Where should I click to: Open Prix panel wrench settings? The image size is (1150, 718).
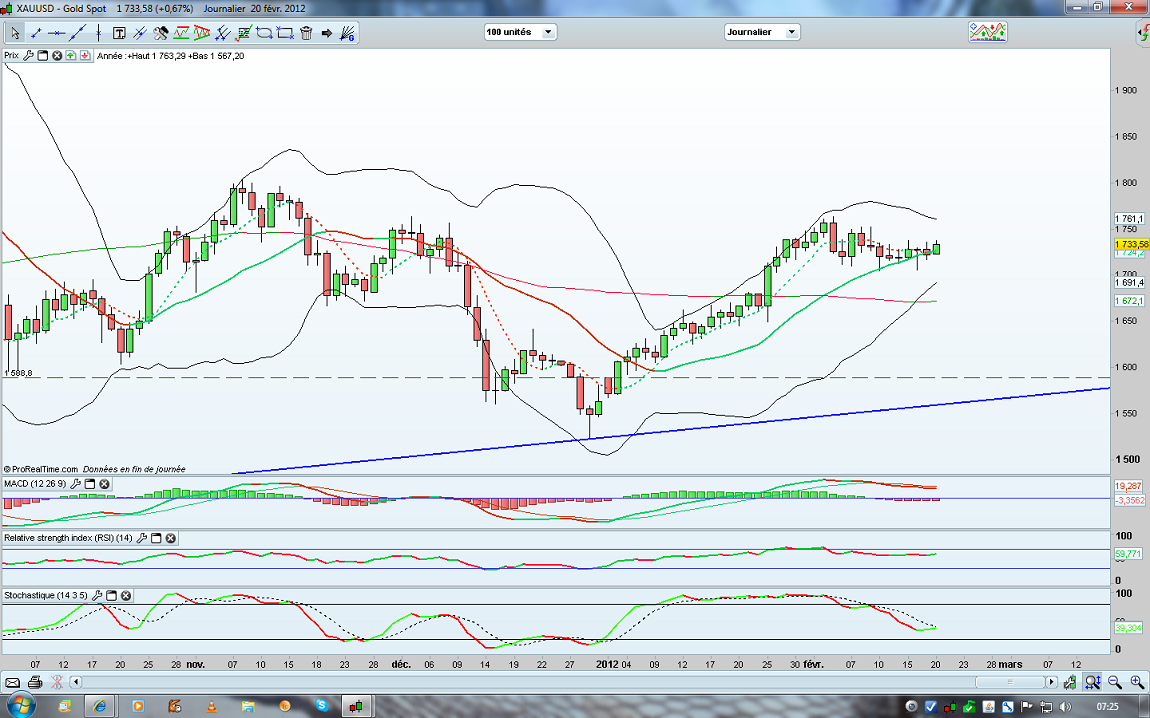click(x=28, y=56)
